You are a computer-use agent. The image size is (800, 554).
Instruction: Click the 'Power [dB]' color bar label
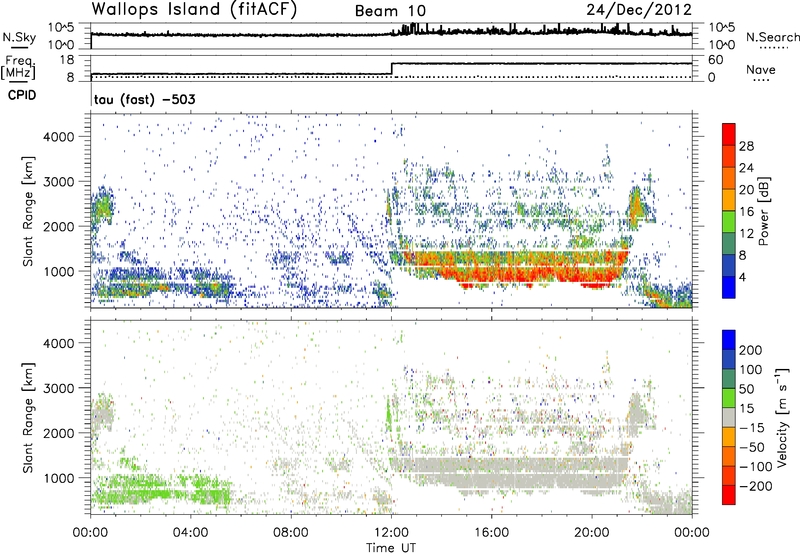click(764, 211)
